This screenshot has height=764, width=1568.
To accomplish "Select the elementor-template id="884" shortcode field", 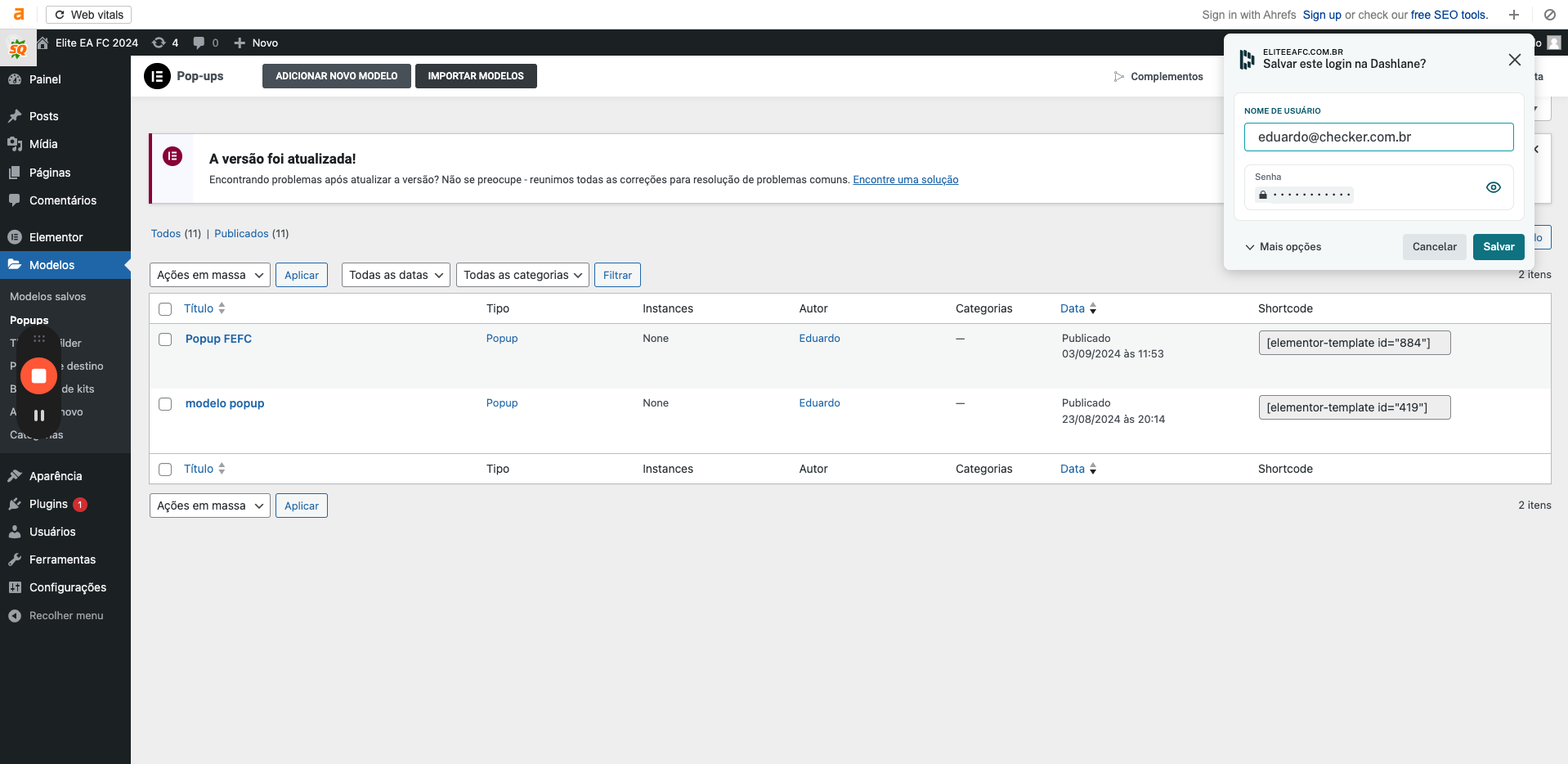I will point(1355,343).
